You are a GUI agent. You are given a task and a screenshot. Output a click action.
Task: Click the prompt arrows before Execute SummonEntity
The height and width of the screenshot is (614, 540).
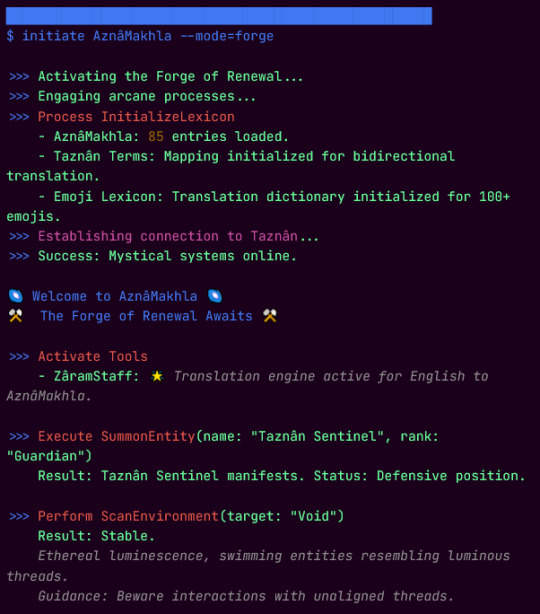click(19, 436)
